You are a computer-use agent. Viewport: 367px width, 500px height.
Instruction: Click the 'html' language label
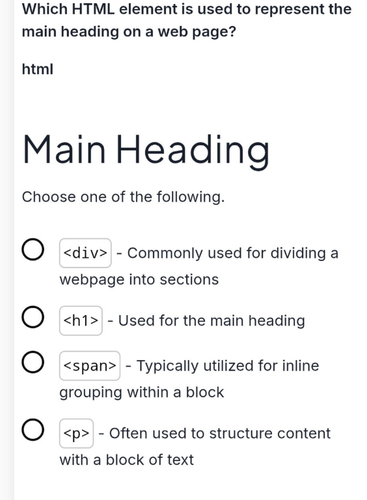37,69
